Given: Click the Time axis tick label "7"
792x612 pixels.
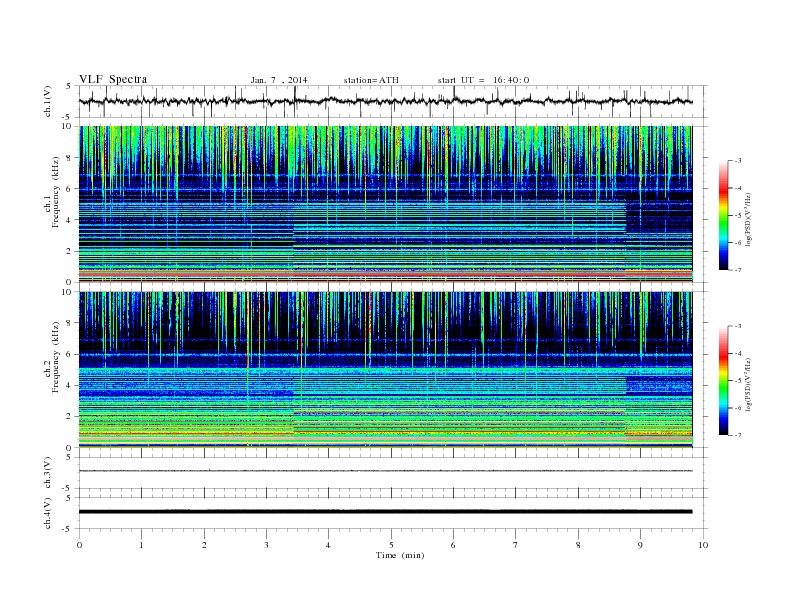Looking at the screenshot, I should point(516,545).
